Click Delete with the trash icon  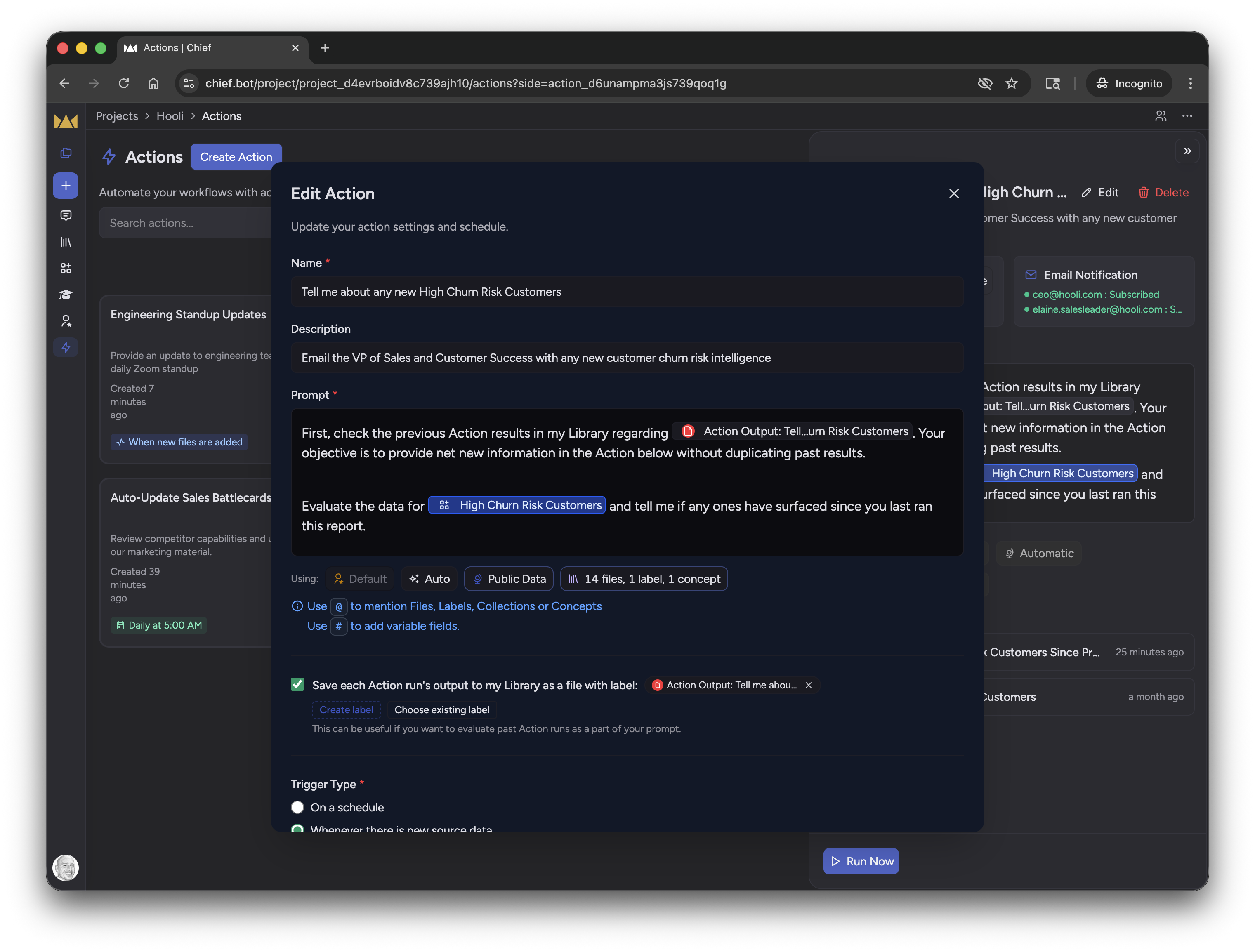coord(1163,192)
